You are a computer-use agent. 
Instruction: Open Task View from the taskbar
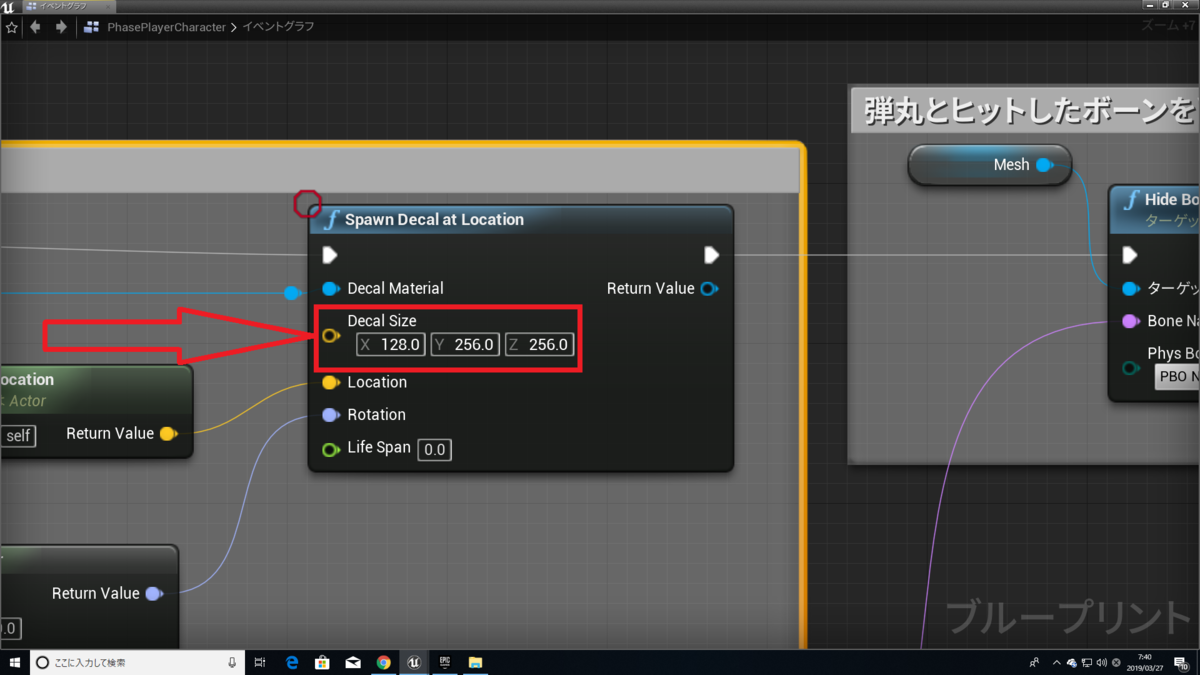pyautogui.click(x=260, y=662)
